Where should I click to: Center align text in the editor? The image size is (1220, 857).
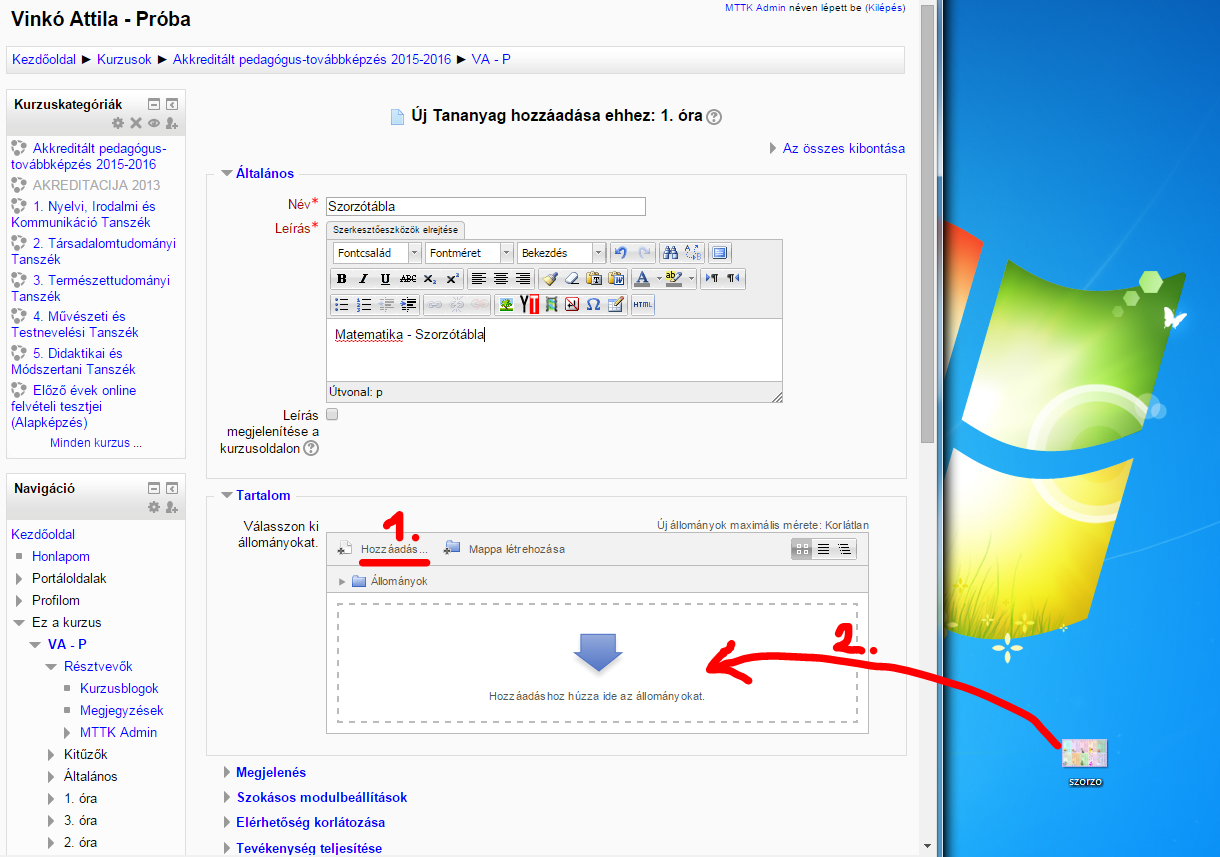pos(501,279)
